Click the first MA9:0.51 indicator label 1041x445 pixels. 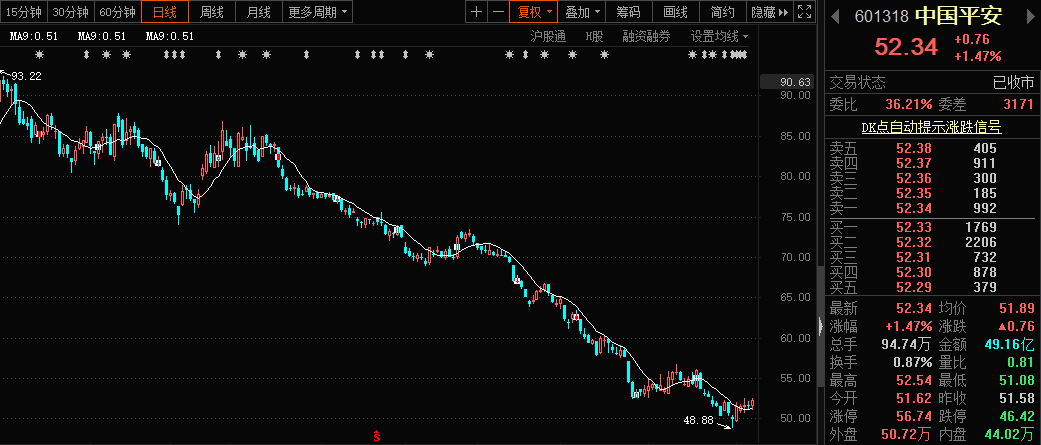33,37
